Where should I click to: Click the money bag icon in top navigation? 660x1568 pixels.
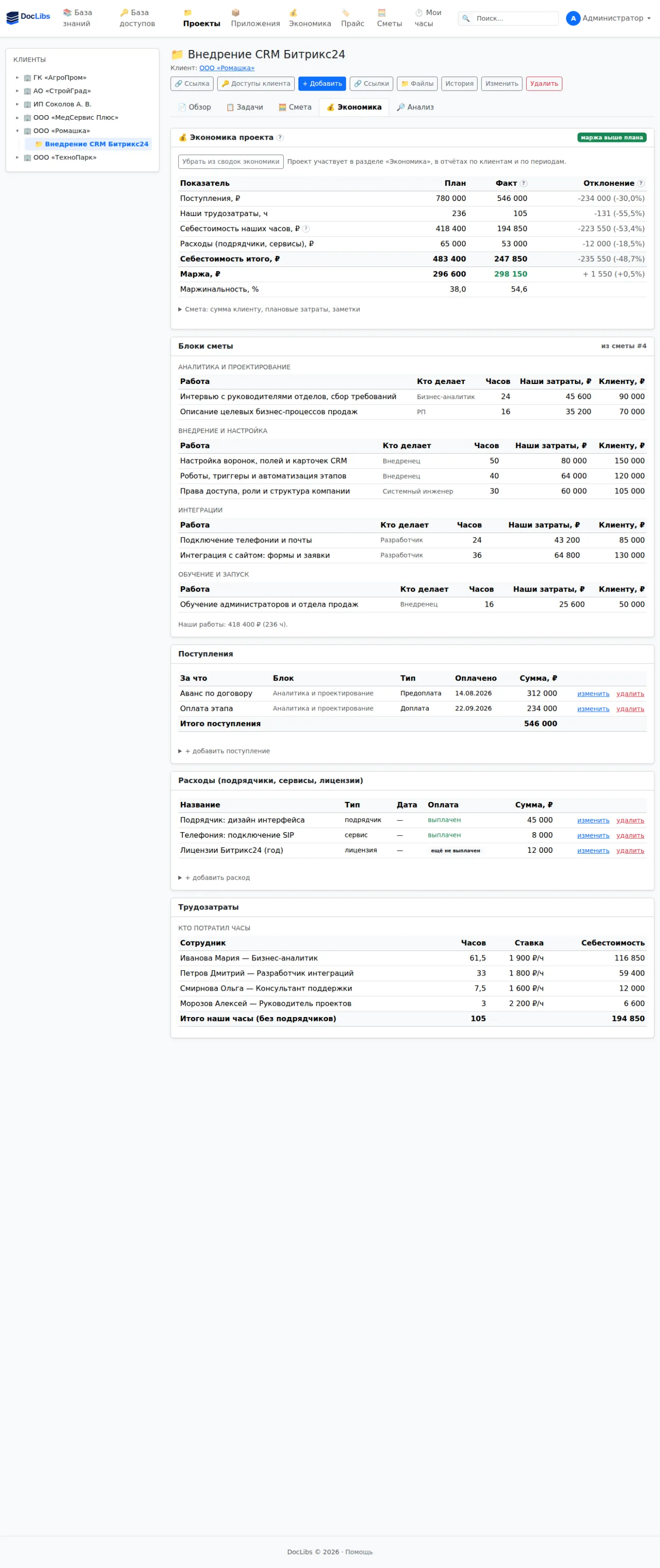(x=293, y=12)
